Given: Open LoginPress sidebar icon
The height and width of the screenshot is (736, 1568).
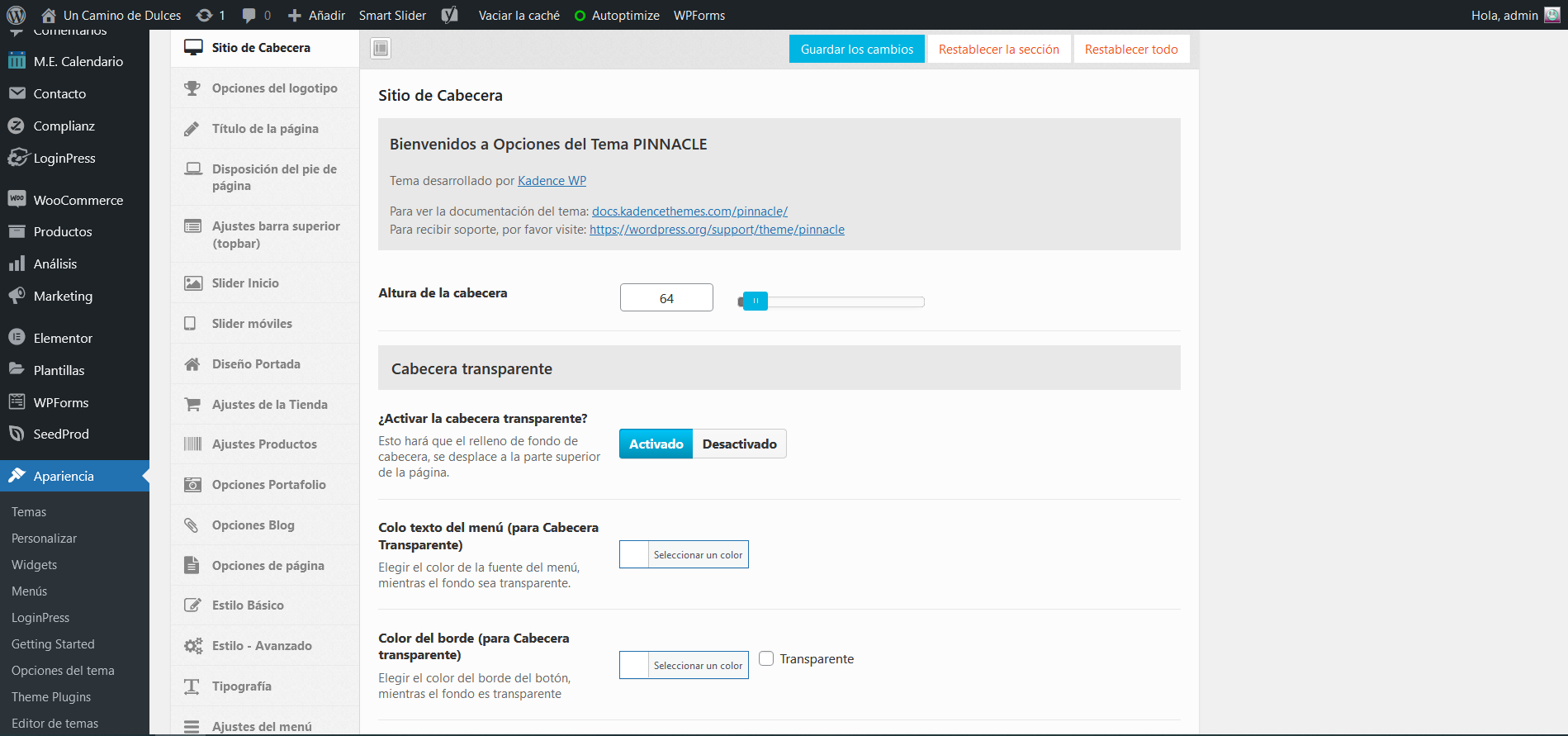Looking at the screenshot, I should pyautogui.click(x=17, y=157).
